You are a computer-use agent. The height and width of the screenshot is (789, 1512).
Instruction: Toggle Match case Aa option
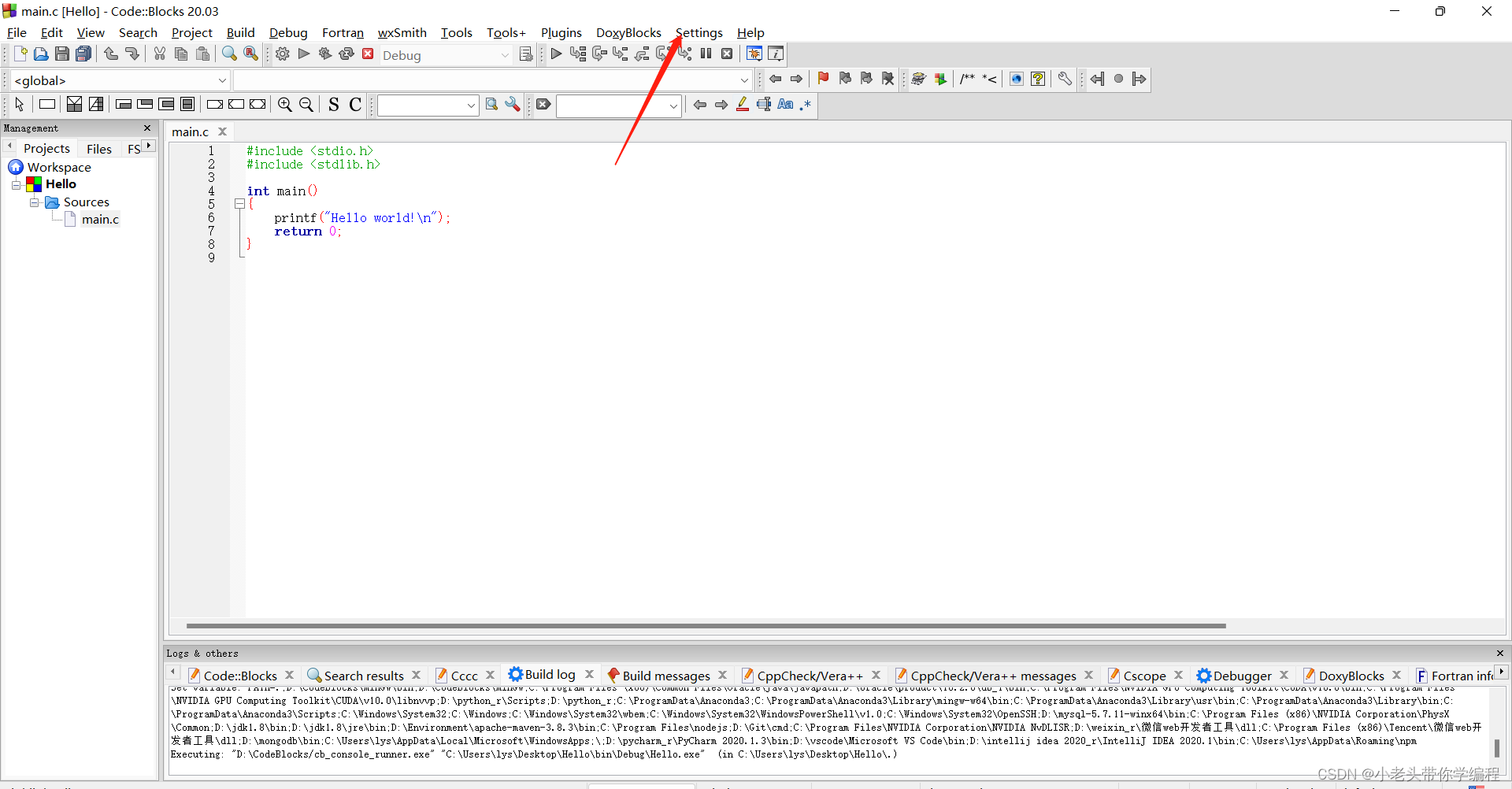pos(785,104)
